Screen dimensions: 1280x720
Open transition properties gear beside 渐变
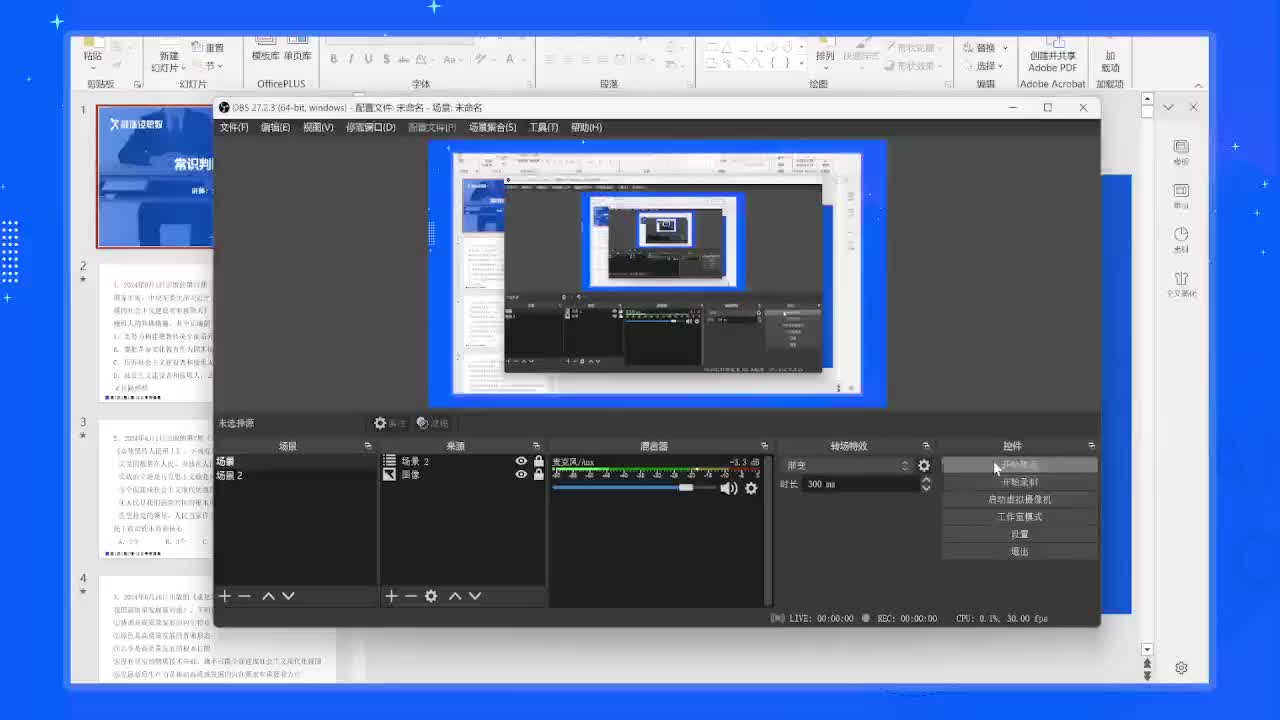point(924,466)
